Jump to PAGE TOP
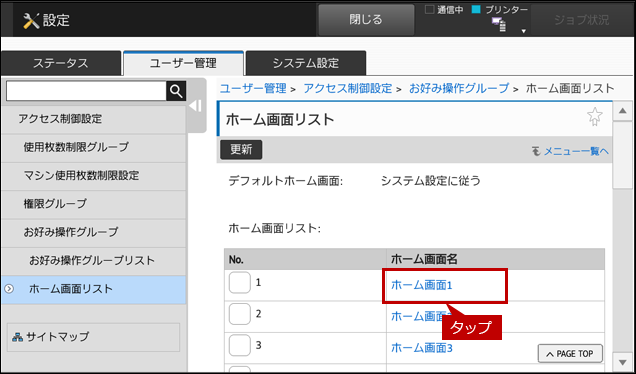The height and width of the screenshot is (374, 636). [570, 354]
